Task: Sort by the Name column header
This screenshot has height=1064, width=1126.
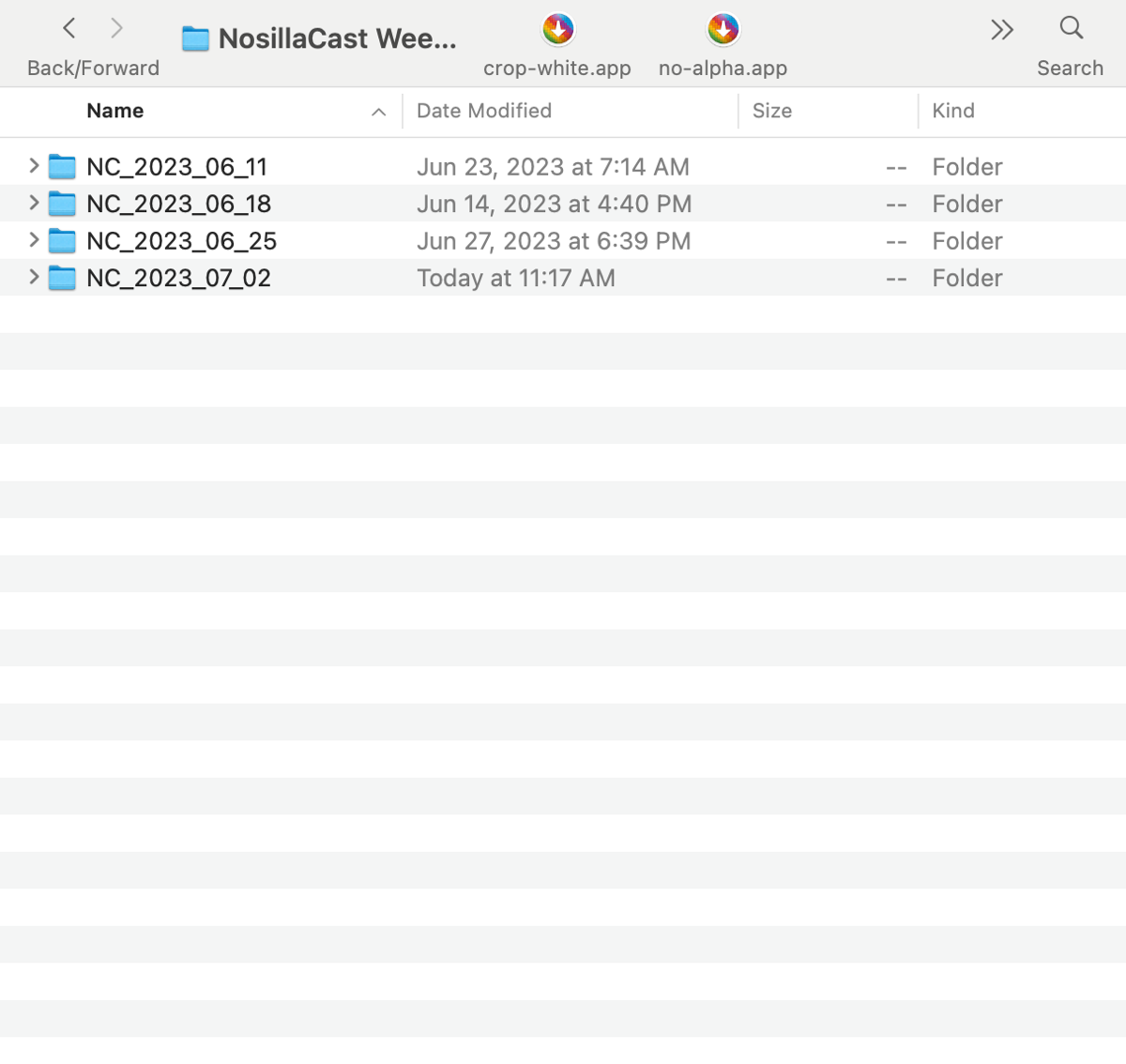Action: click(115, 111)
